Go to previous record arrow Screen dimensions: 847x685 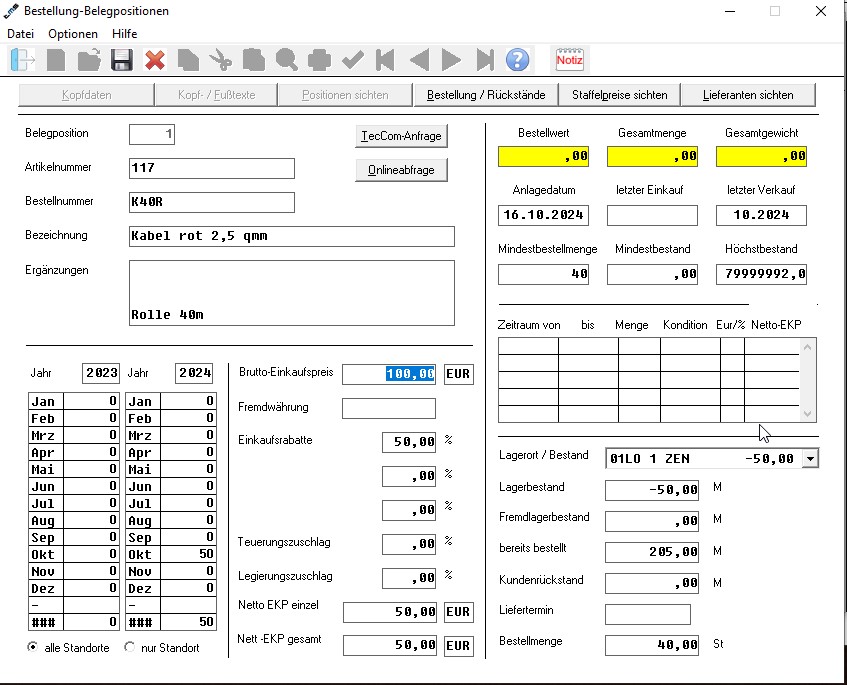point(419,59)
